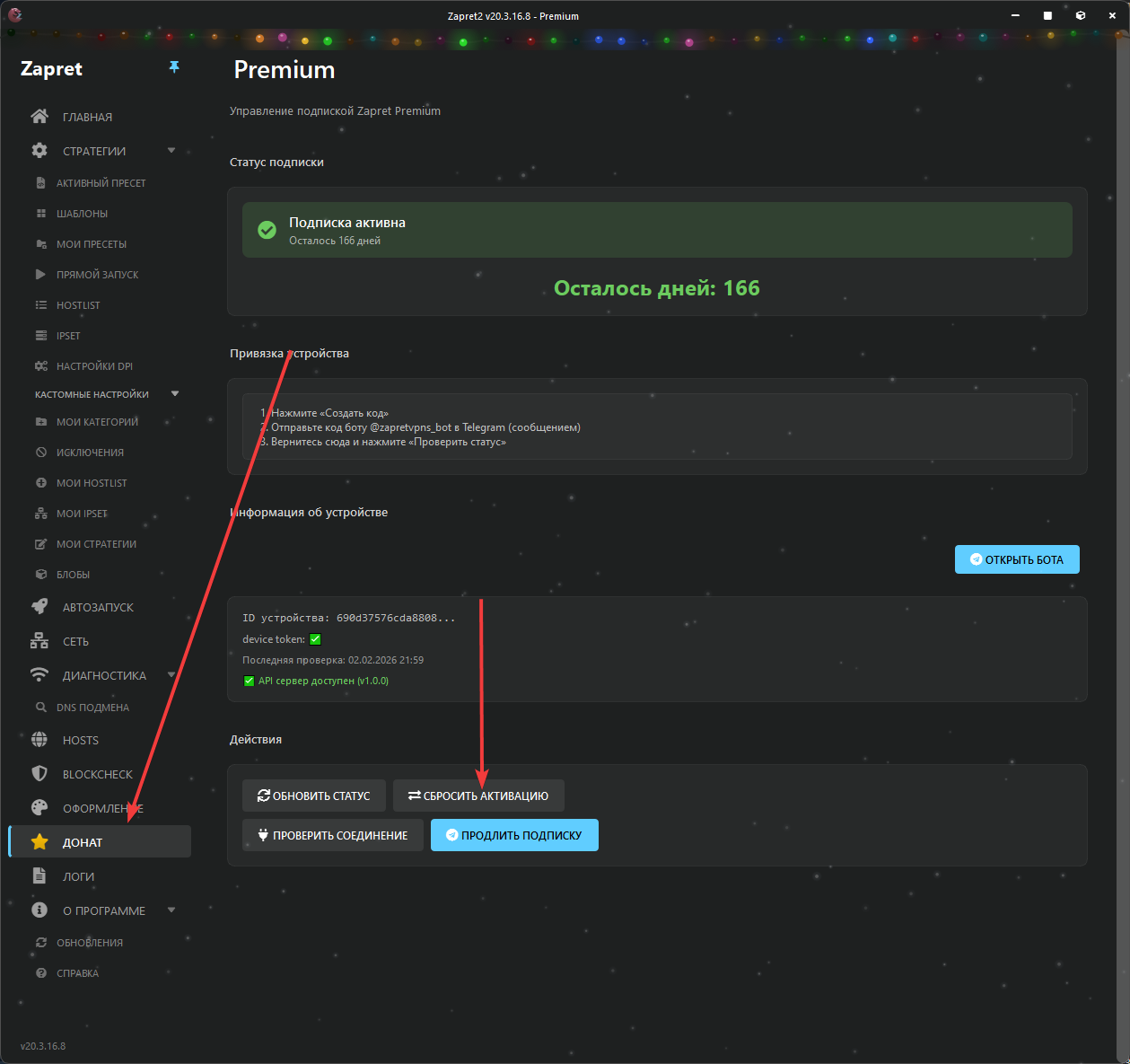
Task: Click the gear icon beside СТРАТЕГИИ
Action: [x=39, y=151]
